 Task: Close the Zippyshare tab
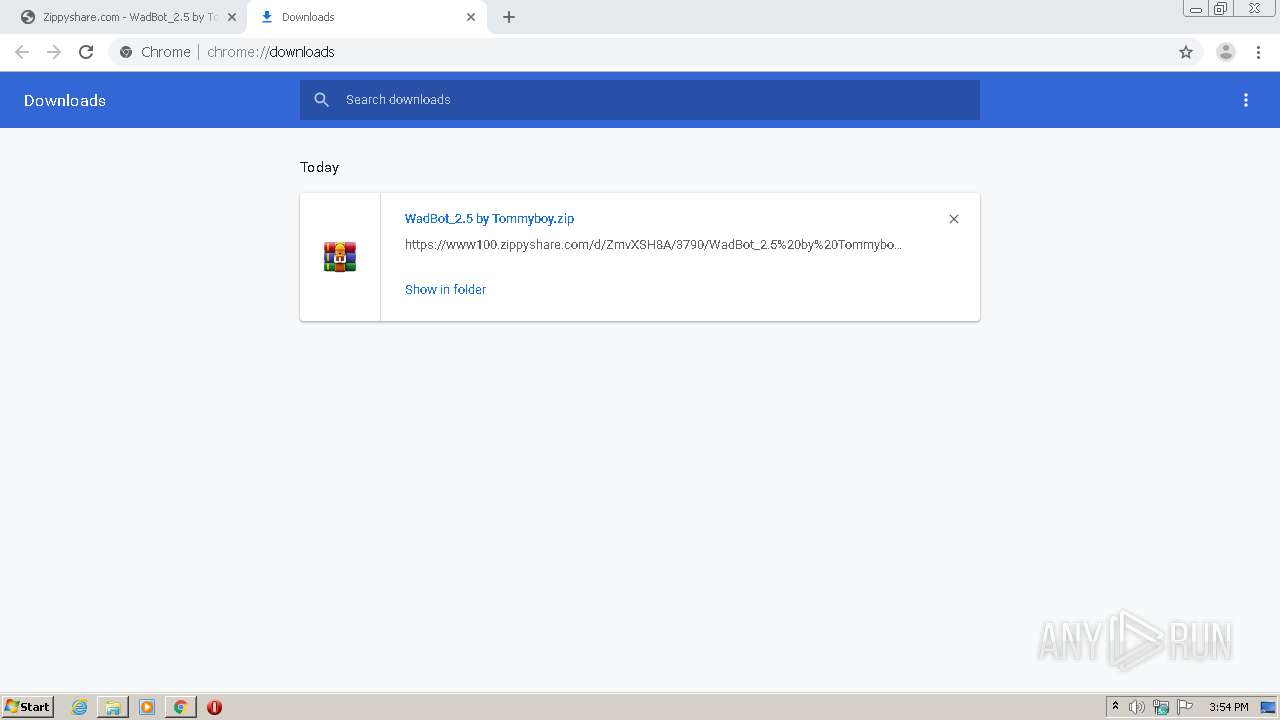(x=232, y=17)
